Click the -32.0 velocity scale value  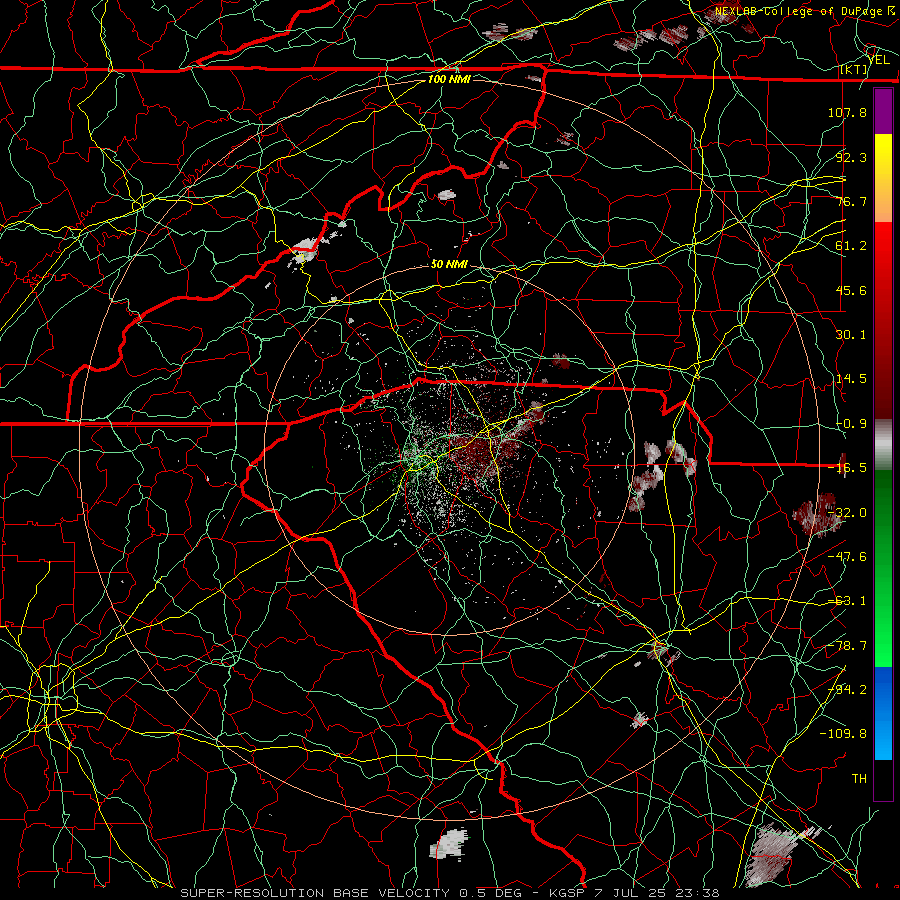(x=847, y=513)
